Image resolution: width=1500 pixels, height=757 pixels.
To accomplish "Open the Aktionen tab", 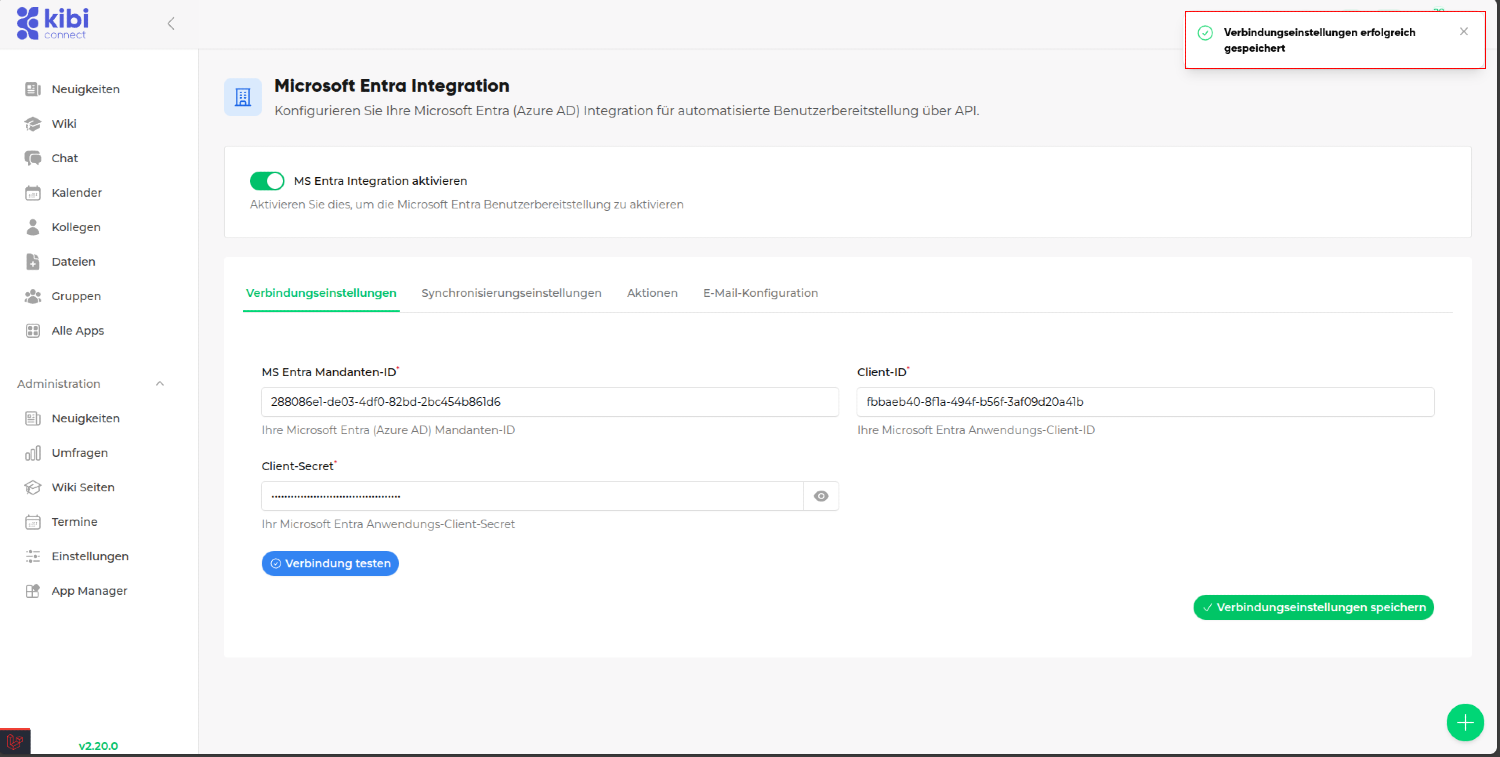I will tap(652, 293).
